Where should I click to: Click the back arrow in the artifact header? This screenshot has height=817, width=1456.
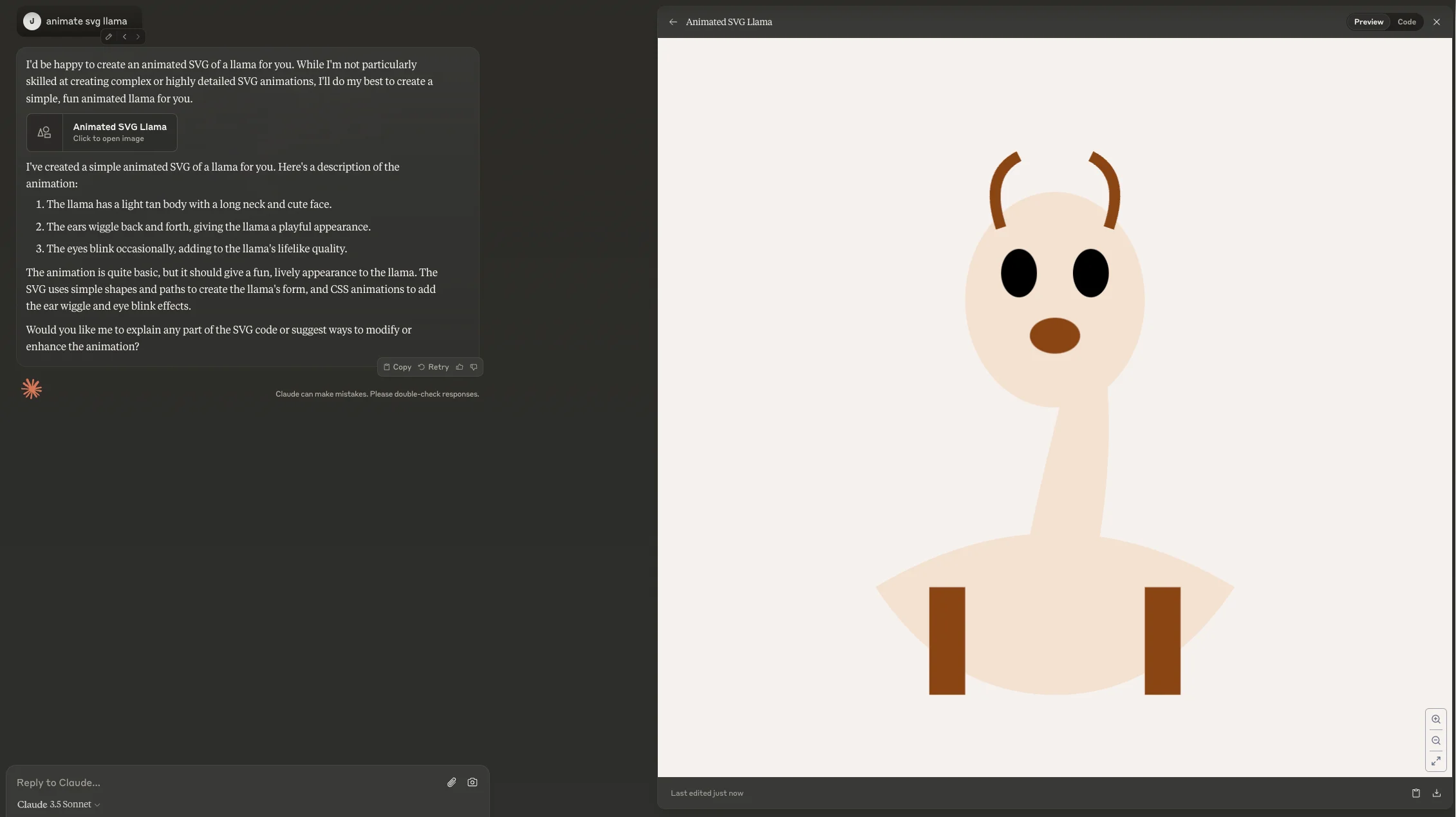pos(673,21)
